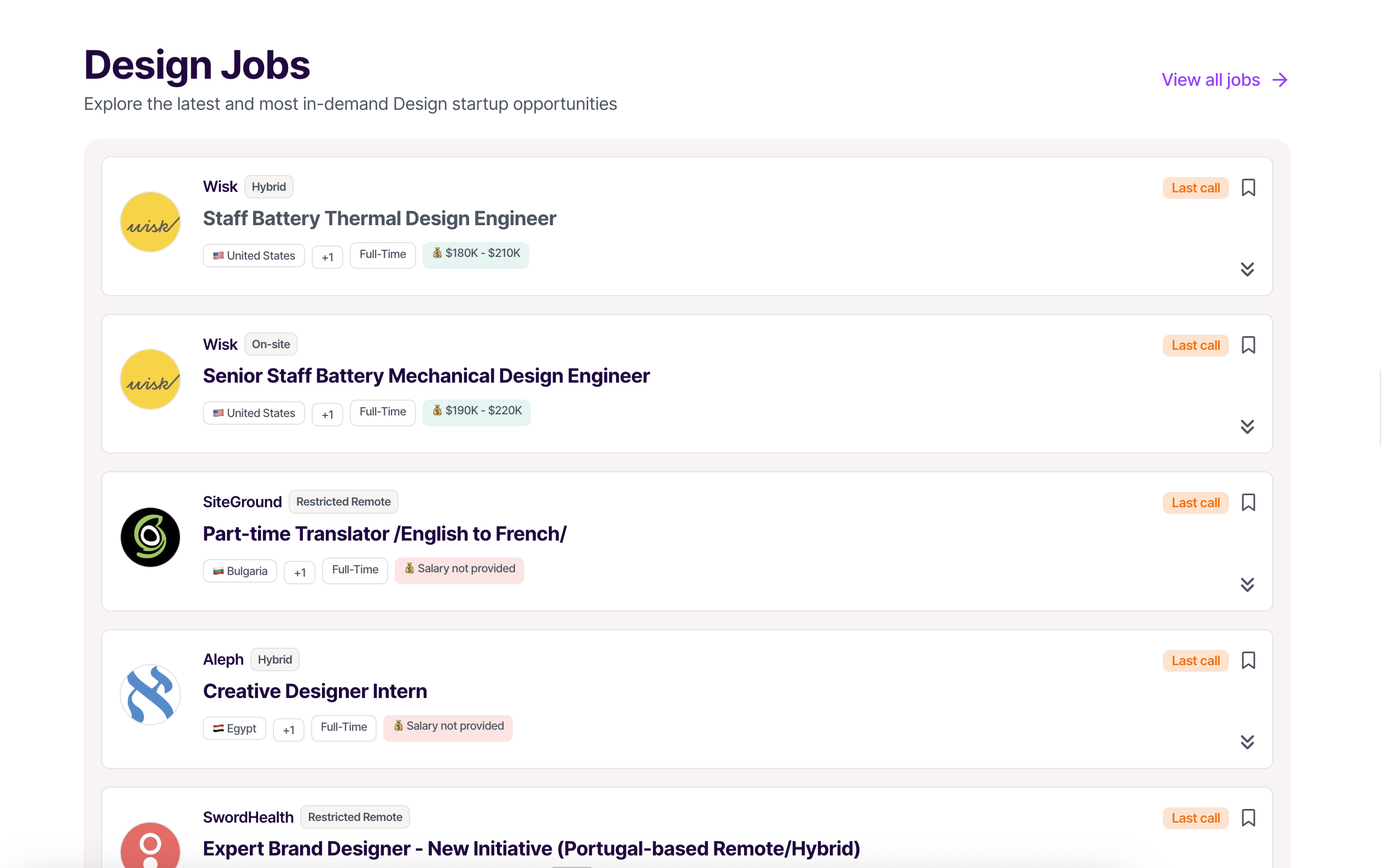Click the Aleph company logo

150,695
